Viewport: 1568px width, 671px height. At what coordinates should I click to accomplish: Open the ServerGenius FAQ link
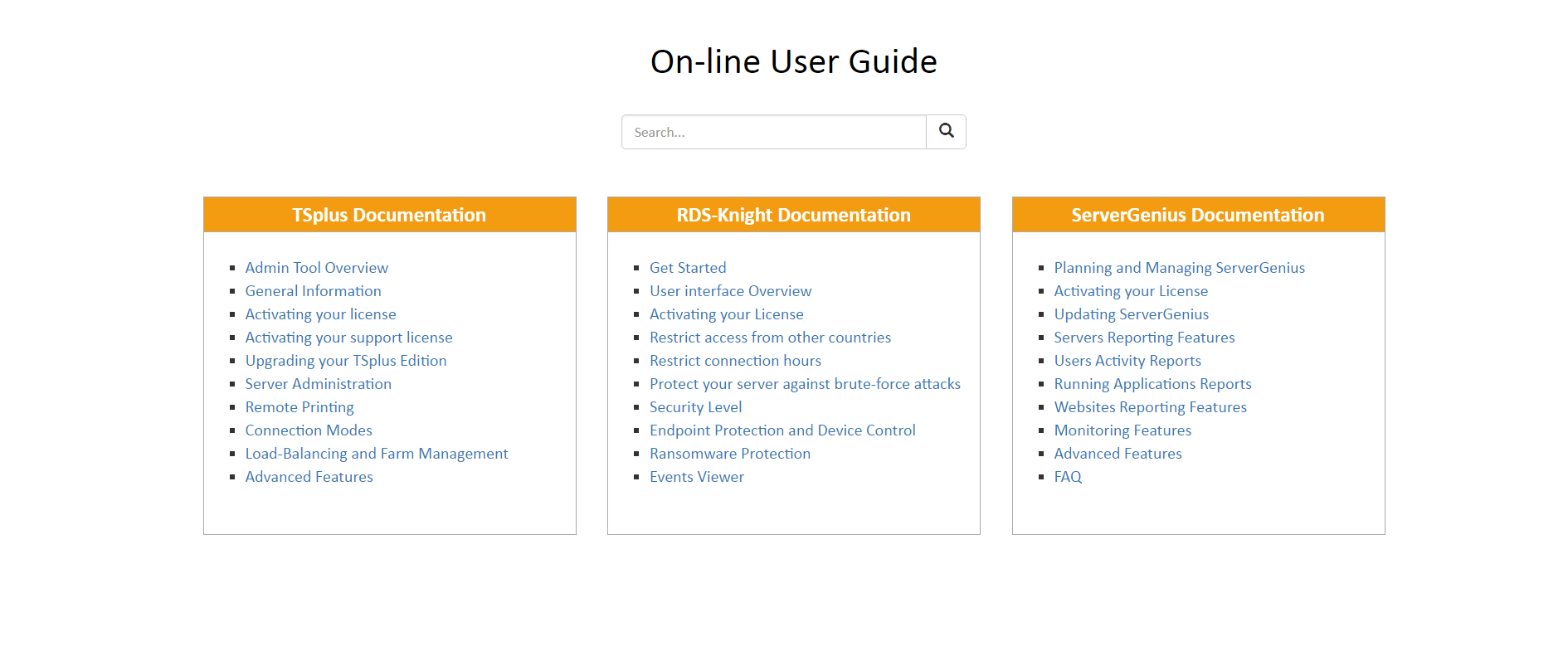tap(1069, 477)
